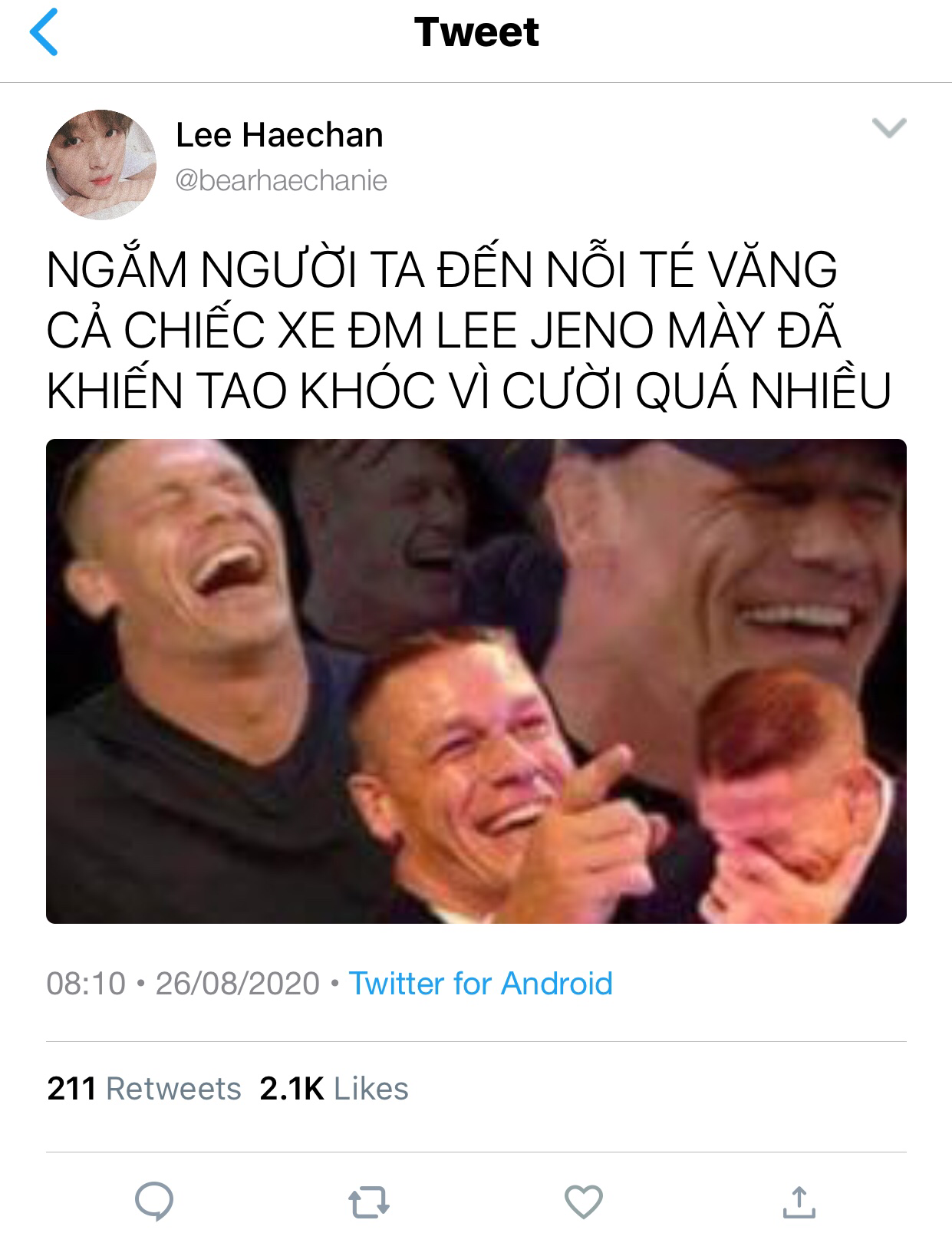Like the tweet with the heart icon
The width and height of the screenshot is (952, 1243).
coord(584,1202)
